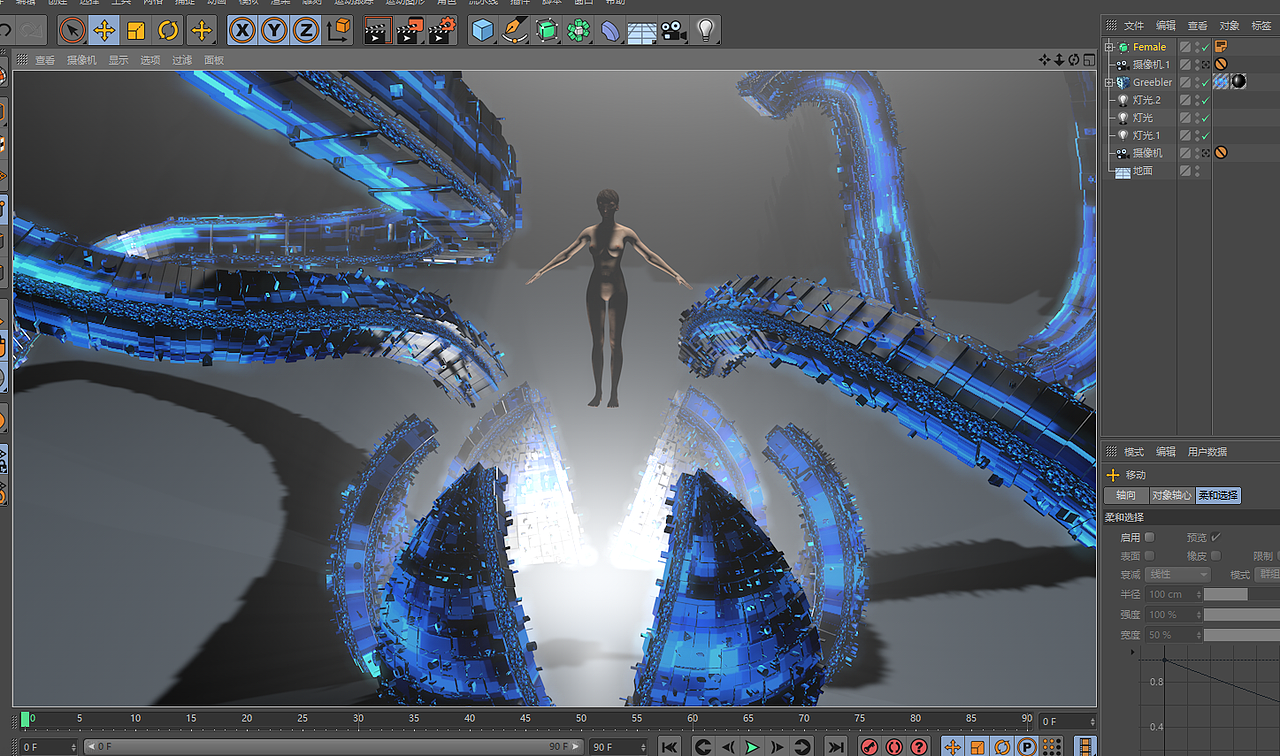Click the 半径 value stepper arrows
This screenshot has height=756, width=1280.
[1197, 594]
